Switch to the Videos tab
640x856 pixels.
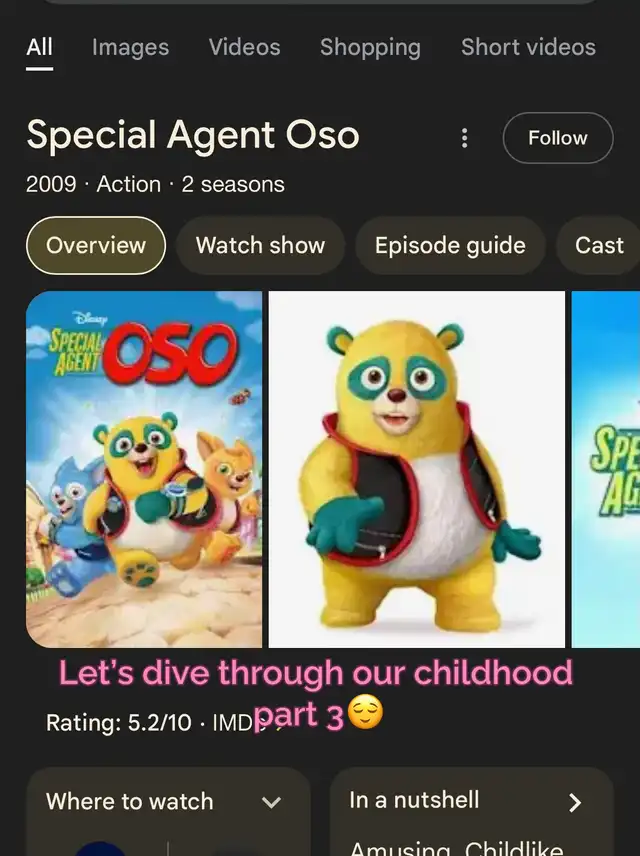click(x=245, y=47)
